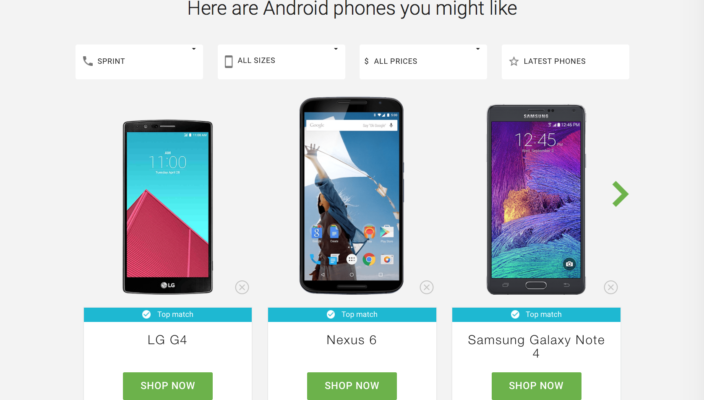Shop now for the LG G4
This screenshot has width=704, height=400.
(168, 386)
